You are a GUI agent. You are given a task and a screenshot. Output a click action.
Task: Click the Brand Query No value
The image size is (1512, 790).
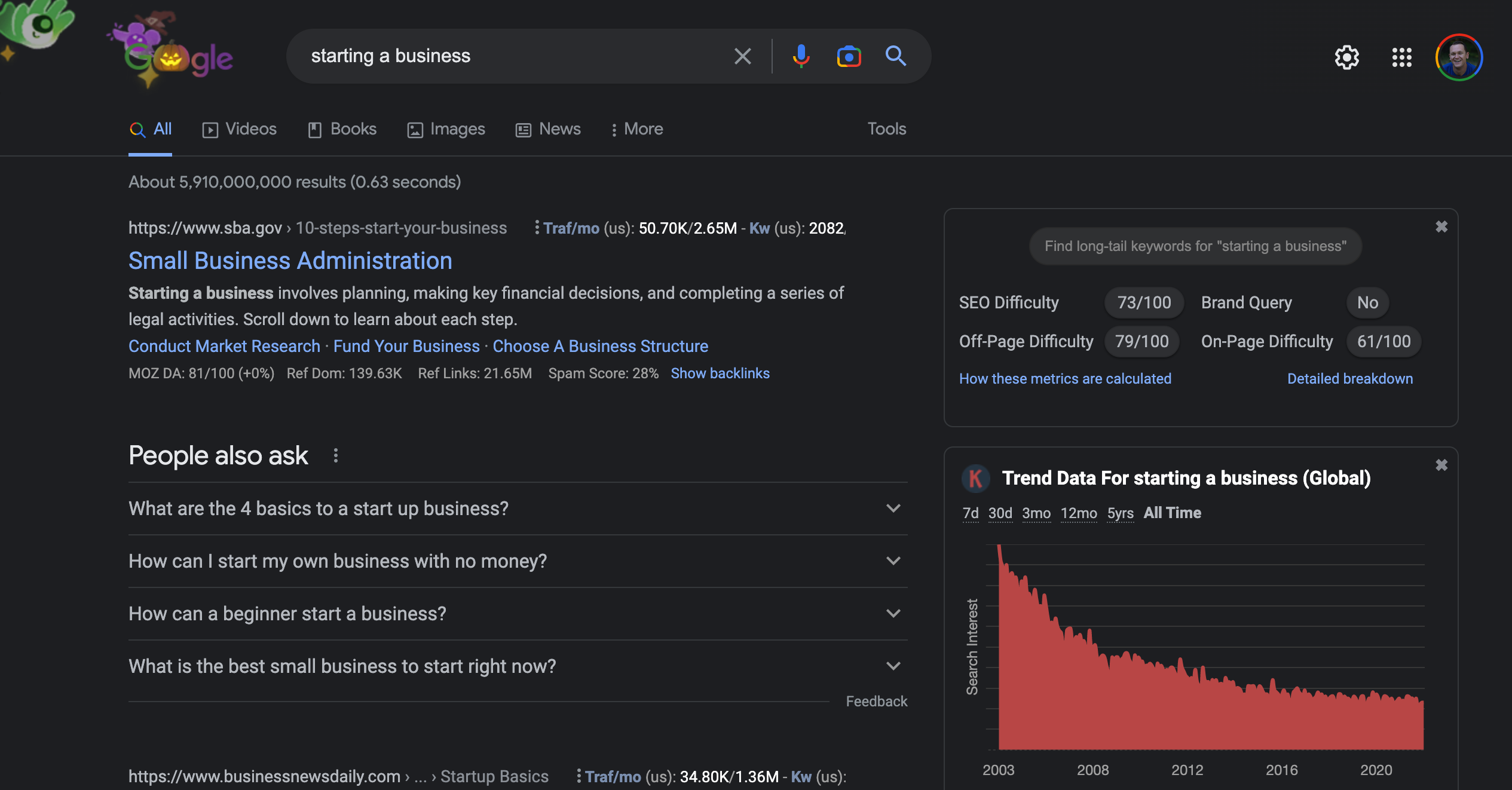1367,303
